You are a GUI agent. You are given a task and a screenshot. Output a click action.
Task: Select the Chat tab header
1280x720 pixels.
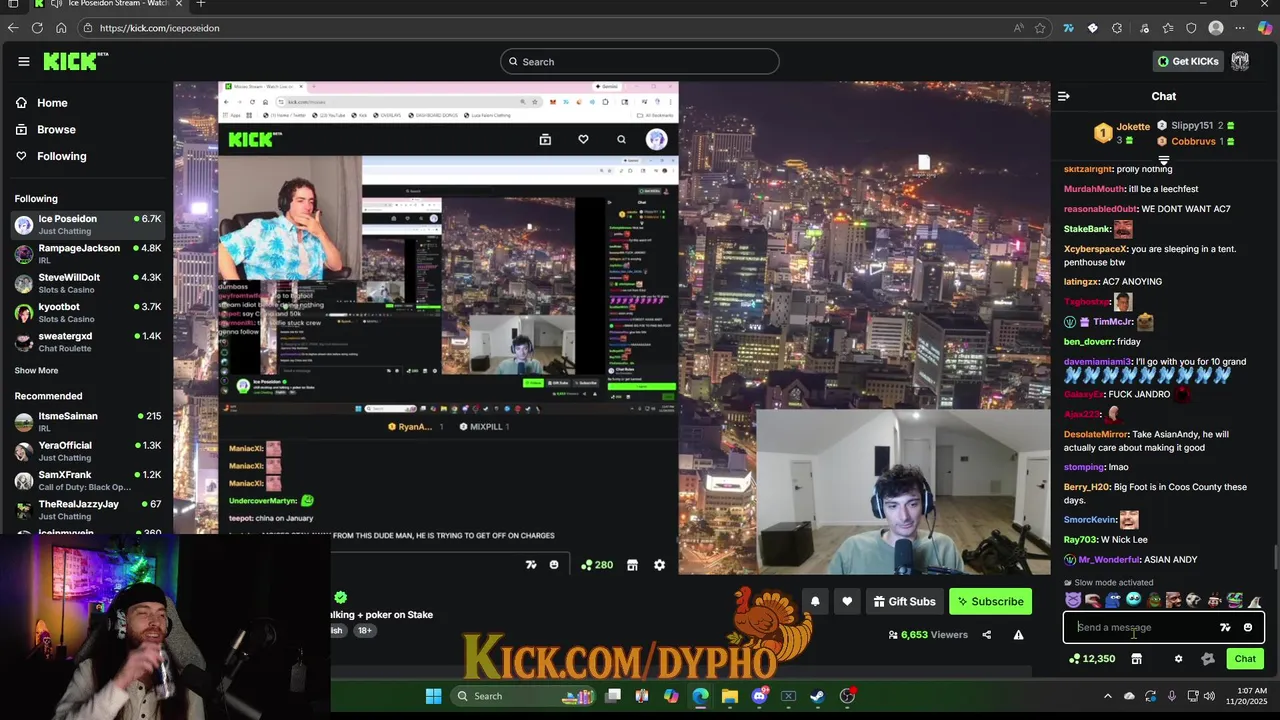[x=1164, y=96]
